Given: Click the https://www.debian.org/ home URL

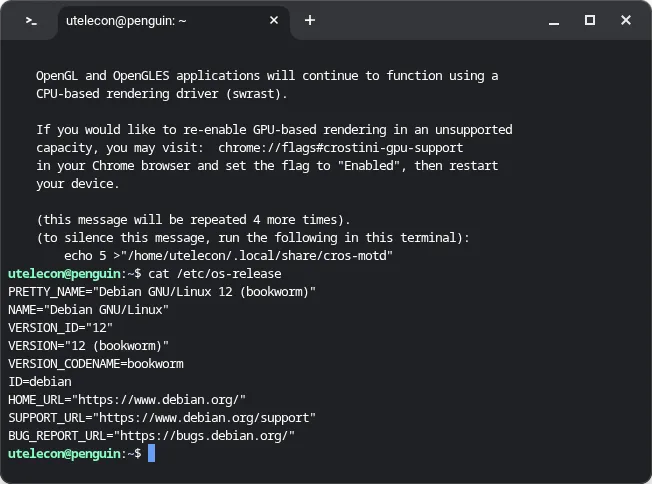Looking at the screenshot, I should click(158, 400).
